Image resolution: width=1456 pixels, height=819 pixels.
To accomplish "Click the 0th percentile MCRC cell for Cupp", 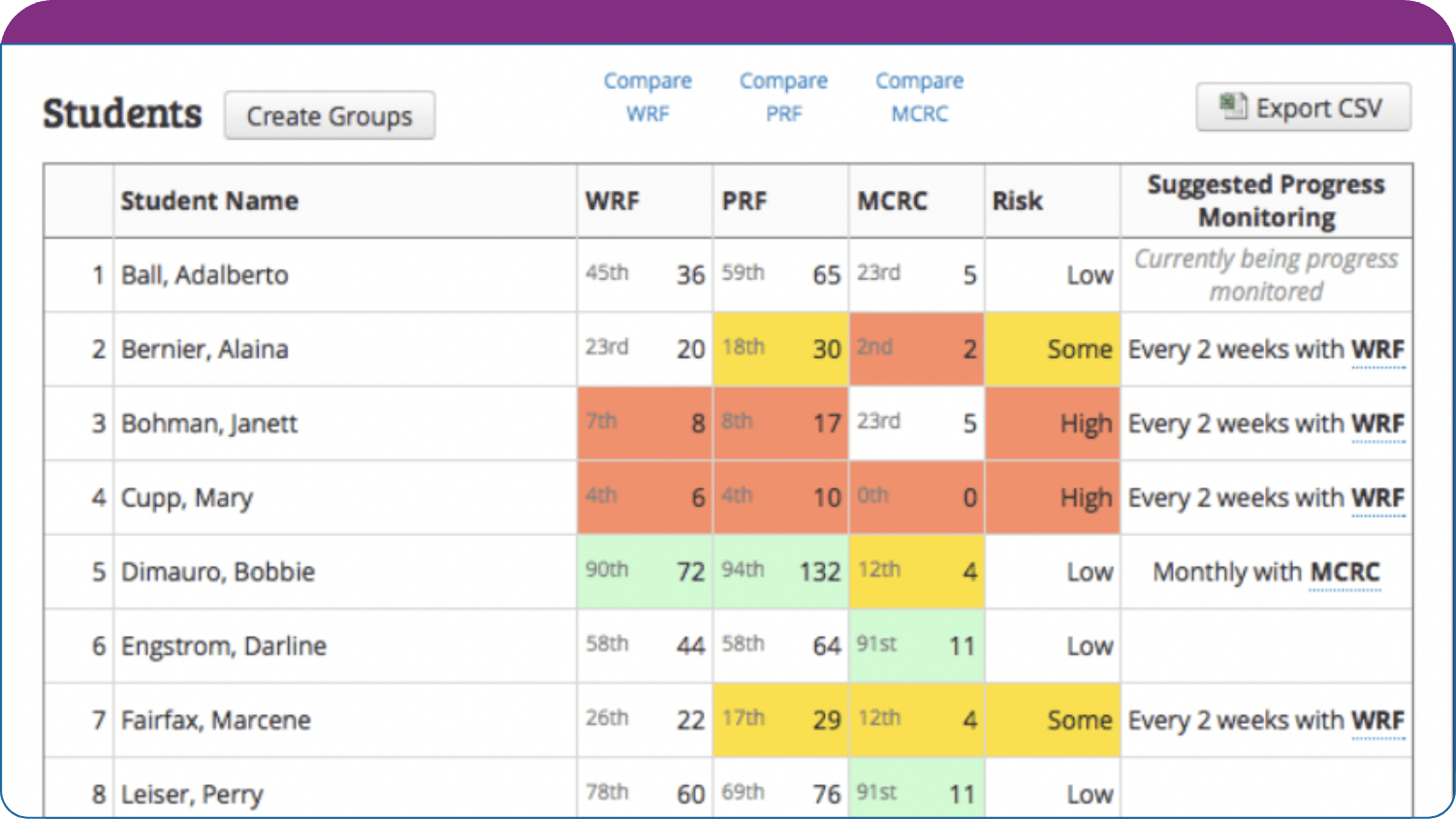I will coord(916,498).
